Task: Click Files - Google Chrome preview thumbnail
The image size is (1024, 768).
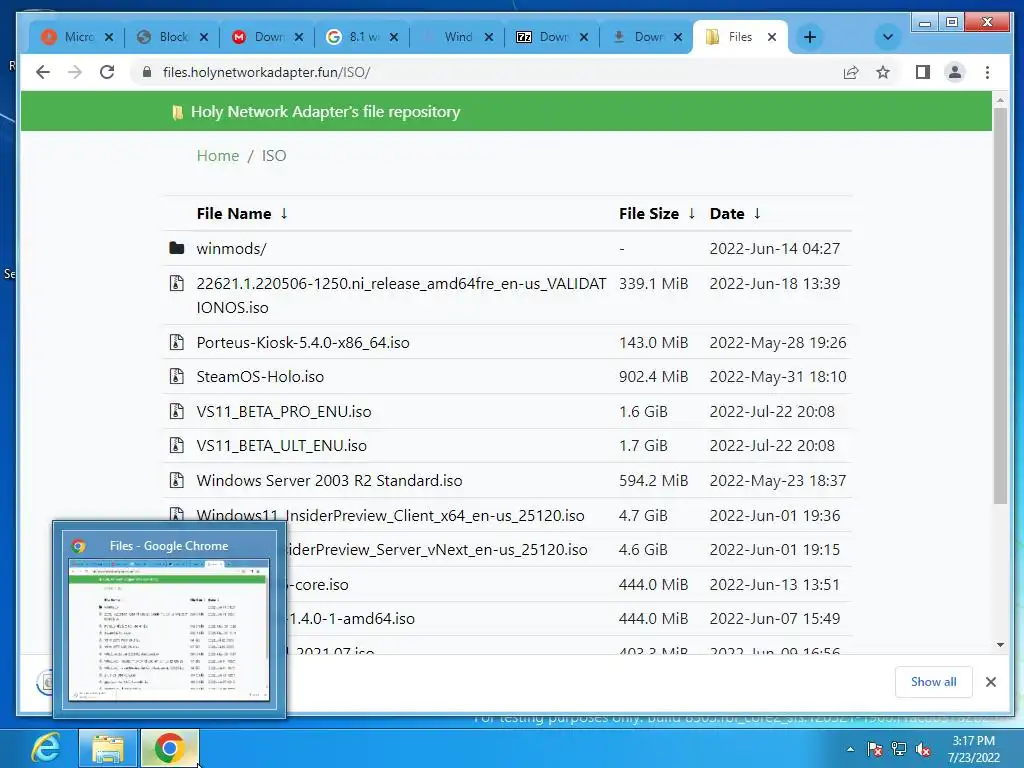Action: pyautogui.click(x=169, y=630)
